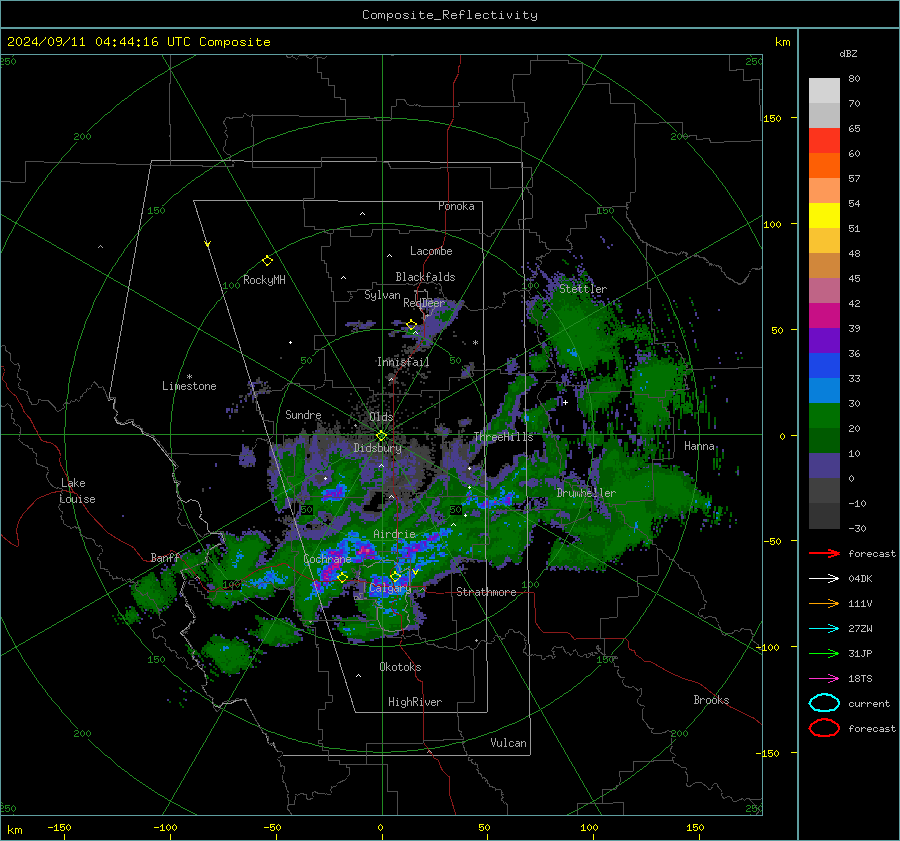Click the Brooks label
The height and width of the screenshot is (841, 900).
pyautogui.click(x=711, y=700)
